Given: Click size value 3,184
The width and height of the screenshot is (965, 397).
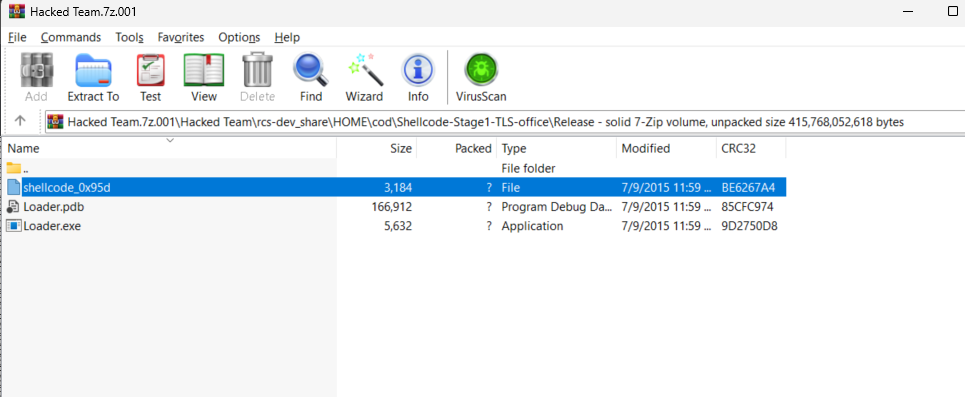Looking at the screenshot, I should (x=398, y=187).
